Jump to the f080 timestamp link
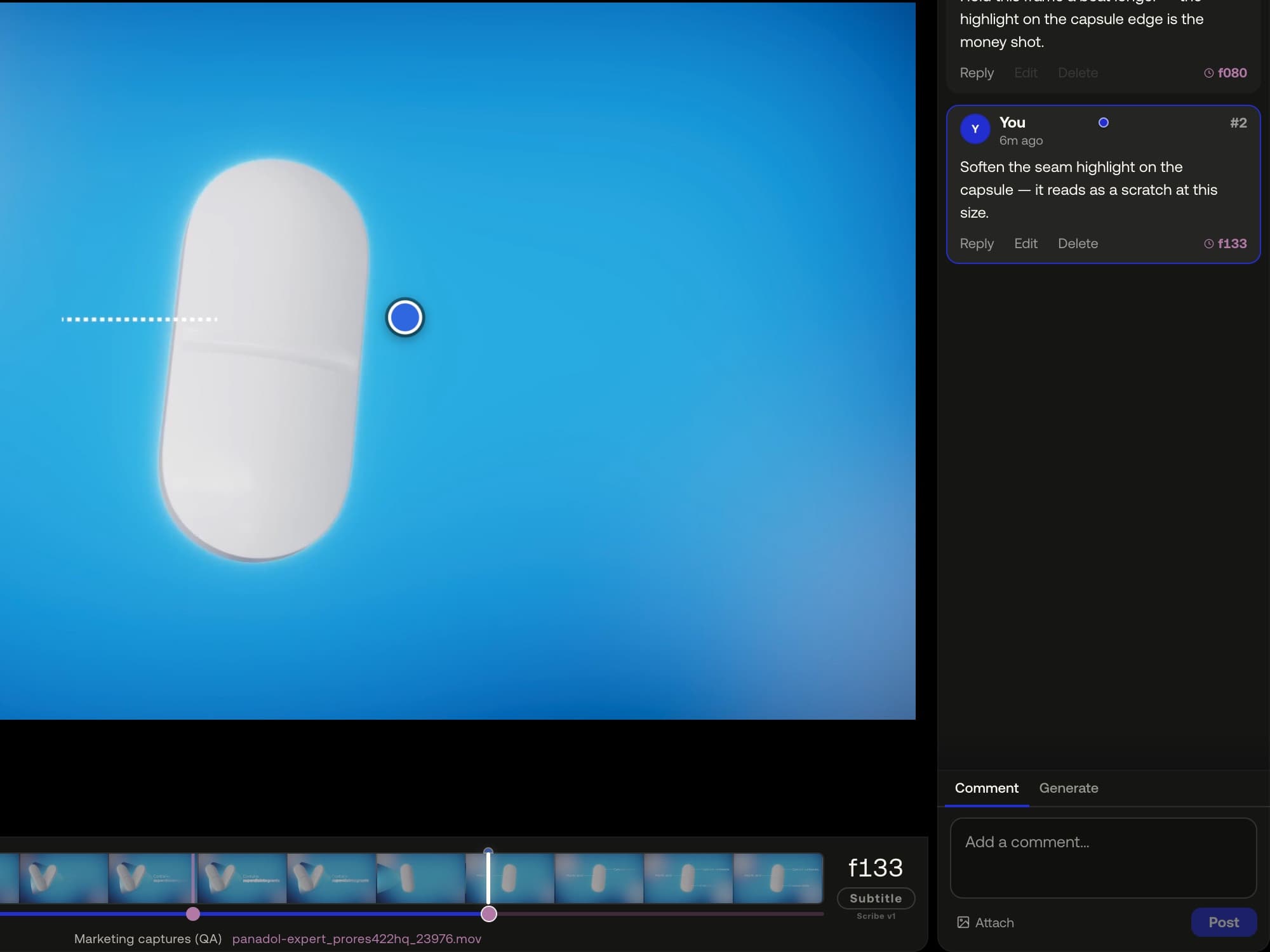The width and height of the screenshot is (1270, 952). 1226,73
